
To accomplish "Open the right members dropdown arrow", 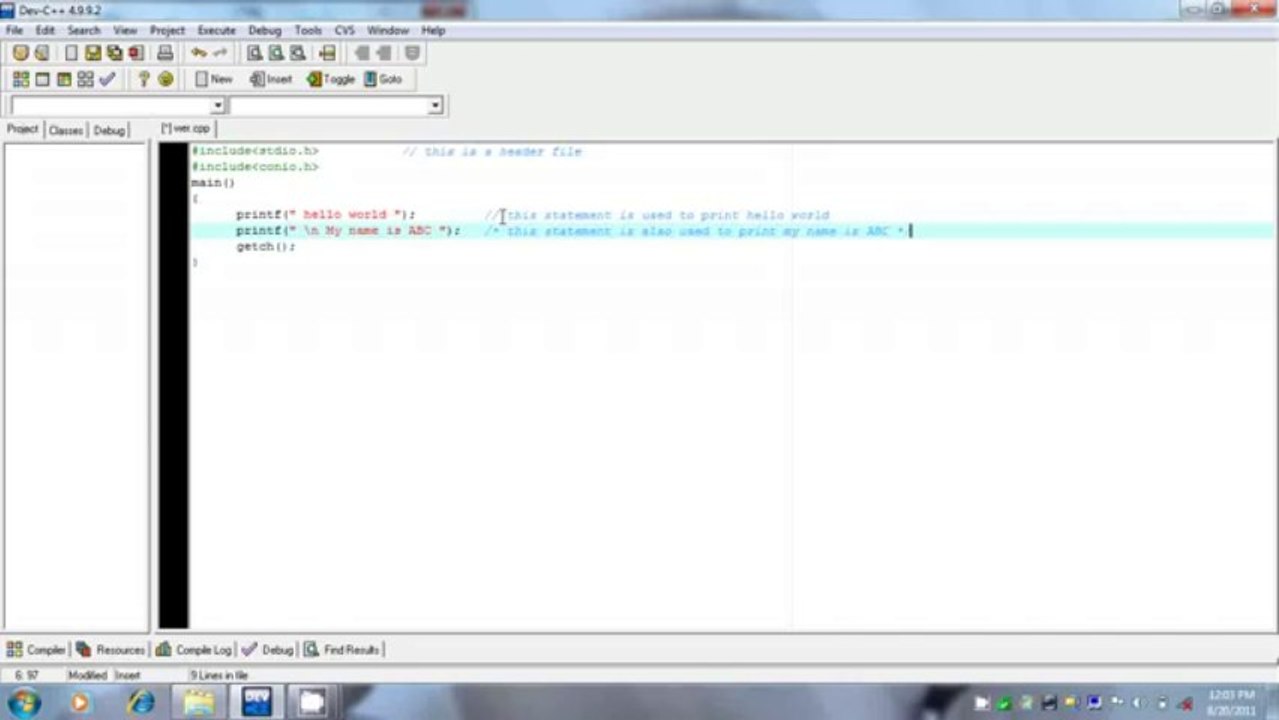I will (435, 106).
